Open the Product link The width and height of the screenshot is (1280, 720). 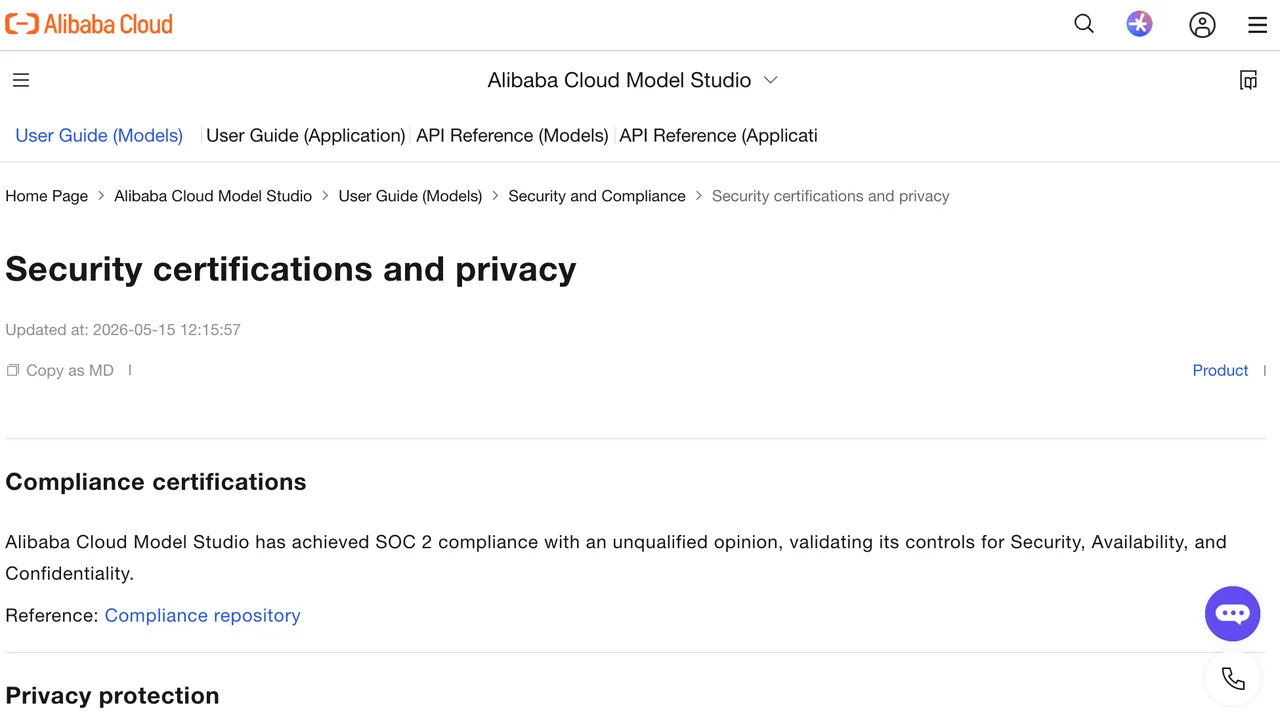[x=1220, y=370]
